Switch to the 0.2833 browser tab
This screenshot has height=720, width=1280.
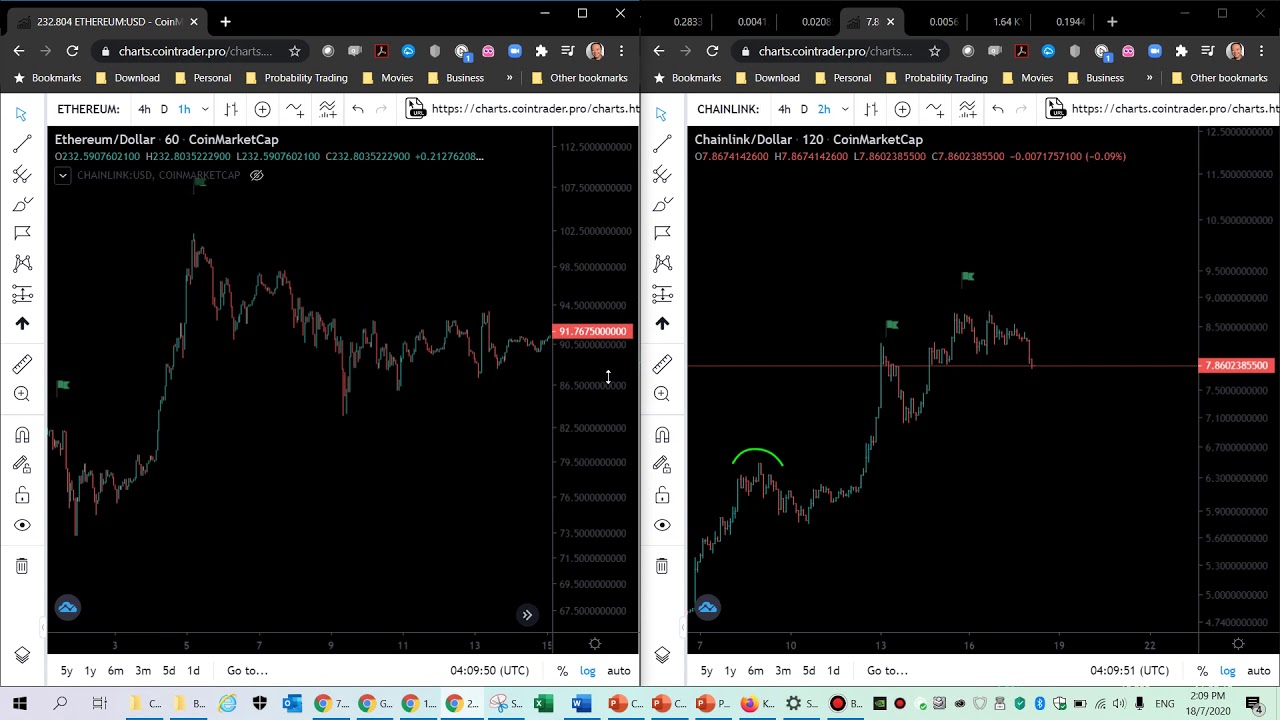pyautogui.click(x=687, y=21)
